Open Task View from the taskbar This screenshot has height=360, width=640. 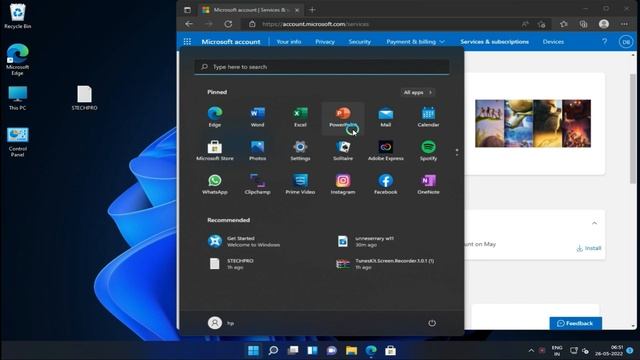click(293, 350)
